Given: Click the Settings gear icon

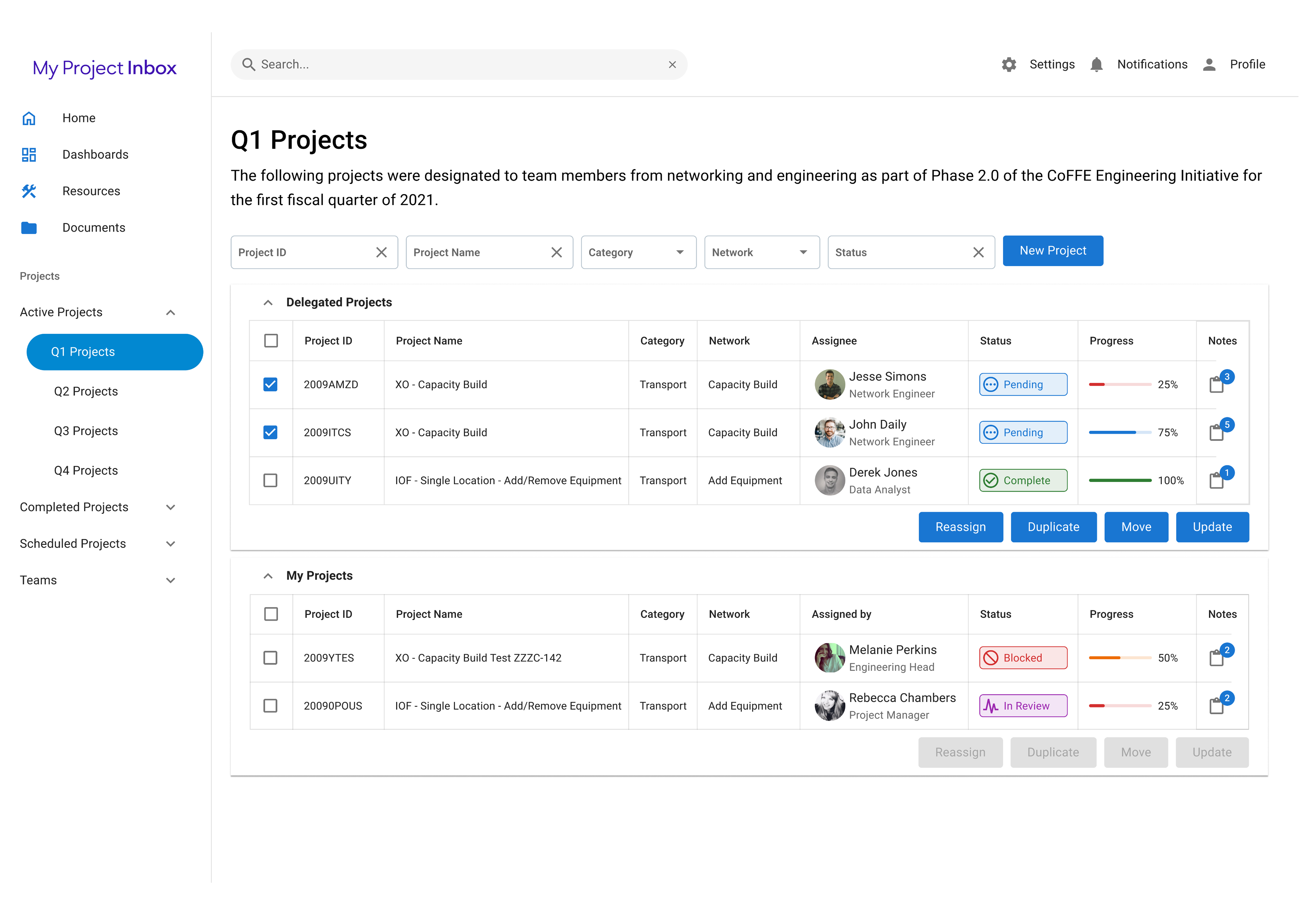Looking at the screenshot, I should (1009, 65).
